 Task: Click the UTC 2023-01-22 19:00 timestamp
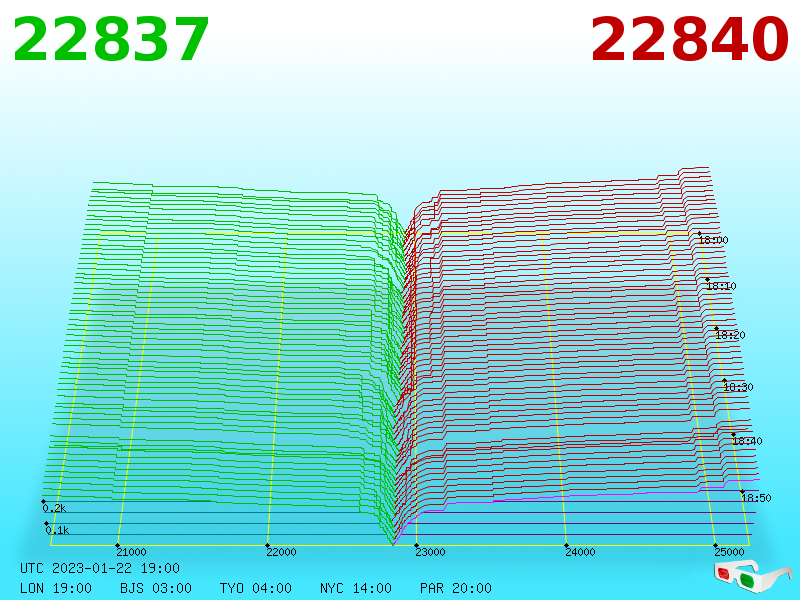click(100, 568)
